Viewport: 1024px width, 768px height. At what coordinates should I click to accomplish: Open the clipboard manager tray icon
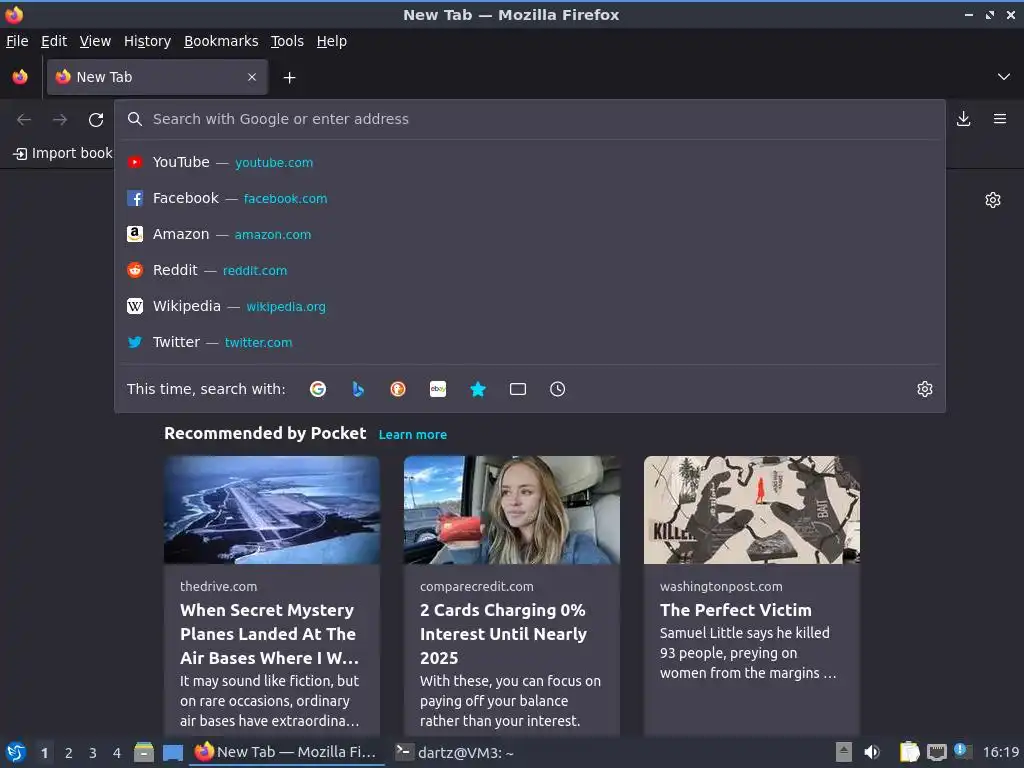909,753
